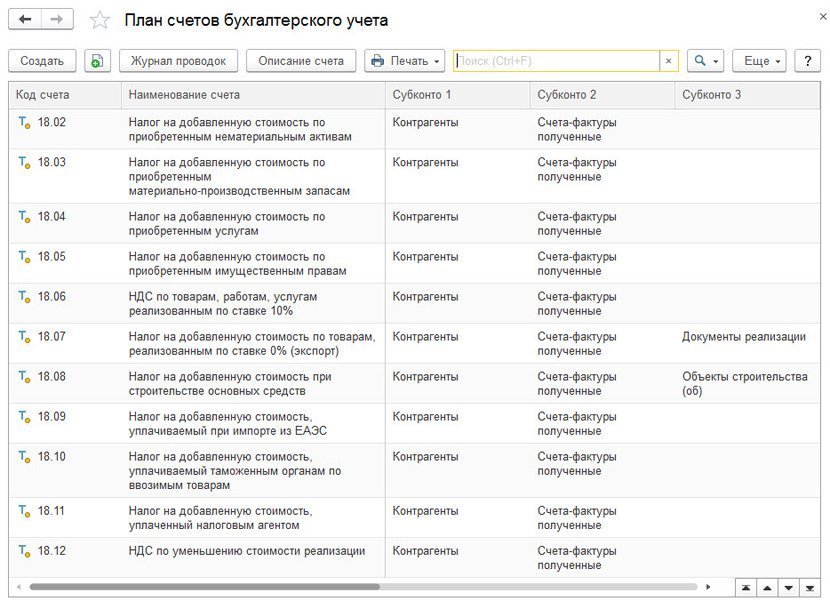Select account code 18.08
This screenshot has height=601, width=830.
tap(52, 376)
